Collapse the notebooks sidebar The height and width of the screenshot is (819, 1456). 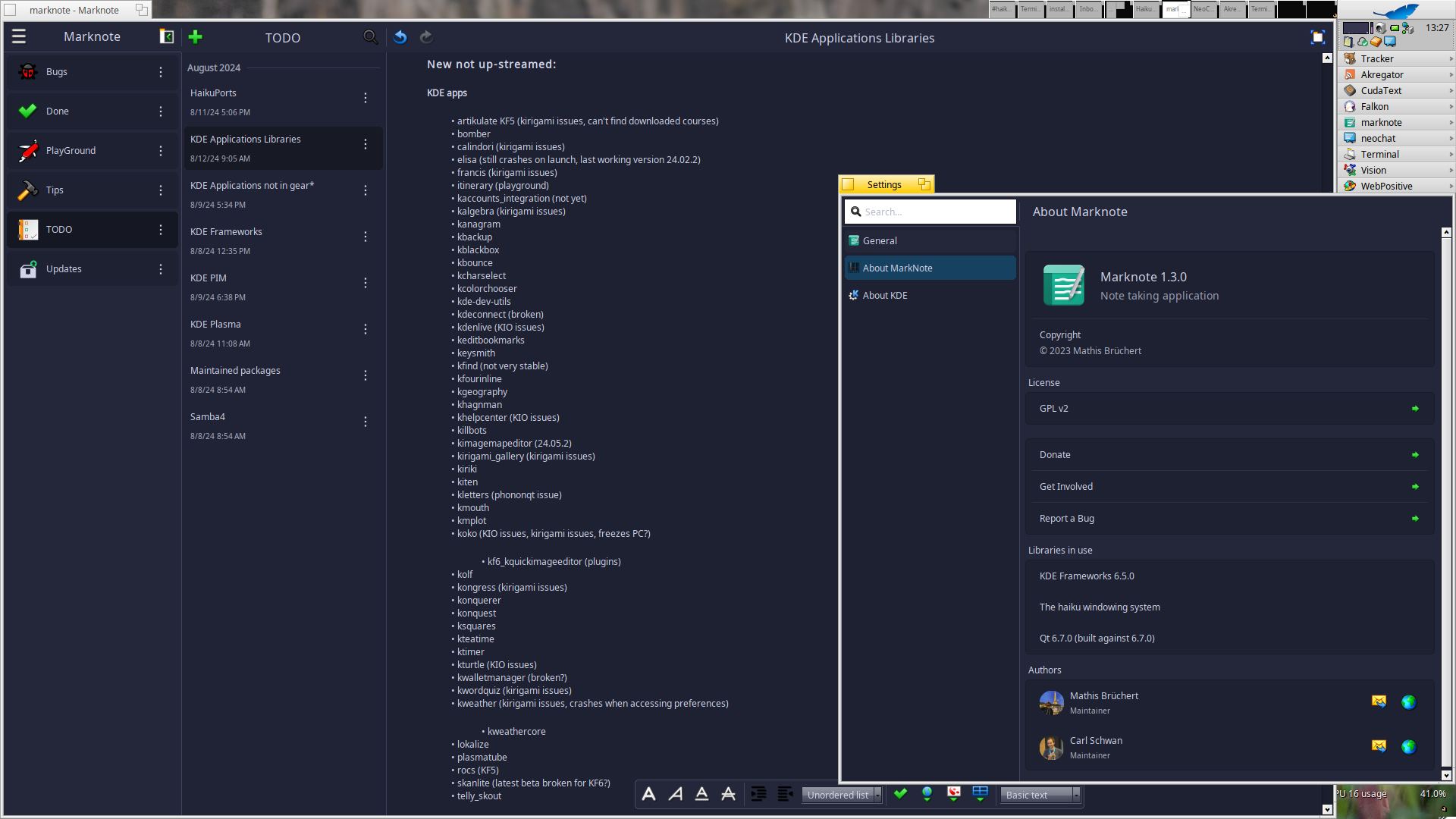pos(167,36)
